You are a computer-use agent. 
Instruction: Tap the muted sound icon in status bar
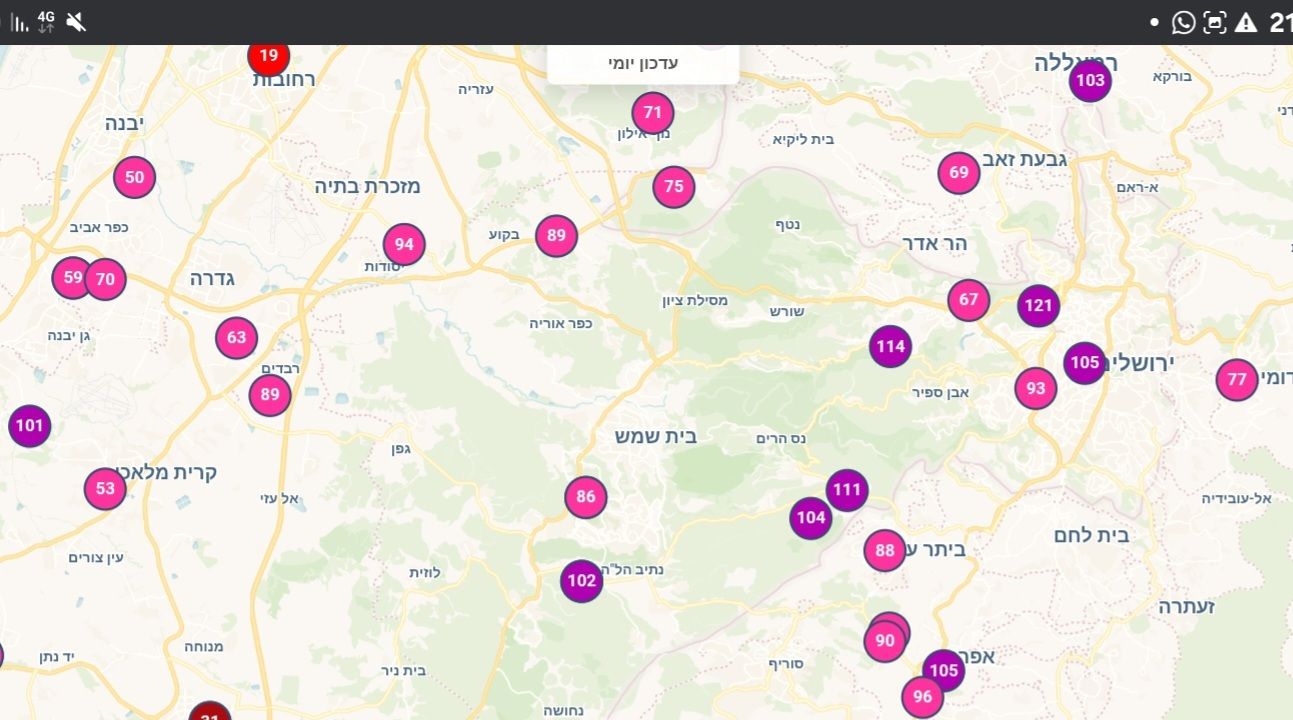click(76, 22)
